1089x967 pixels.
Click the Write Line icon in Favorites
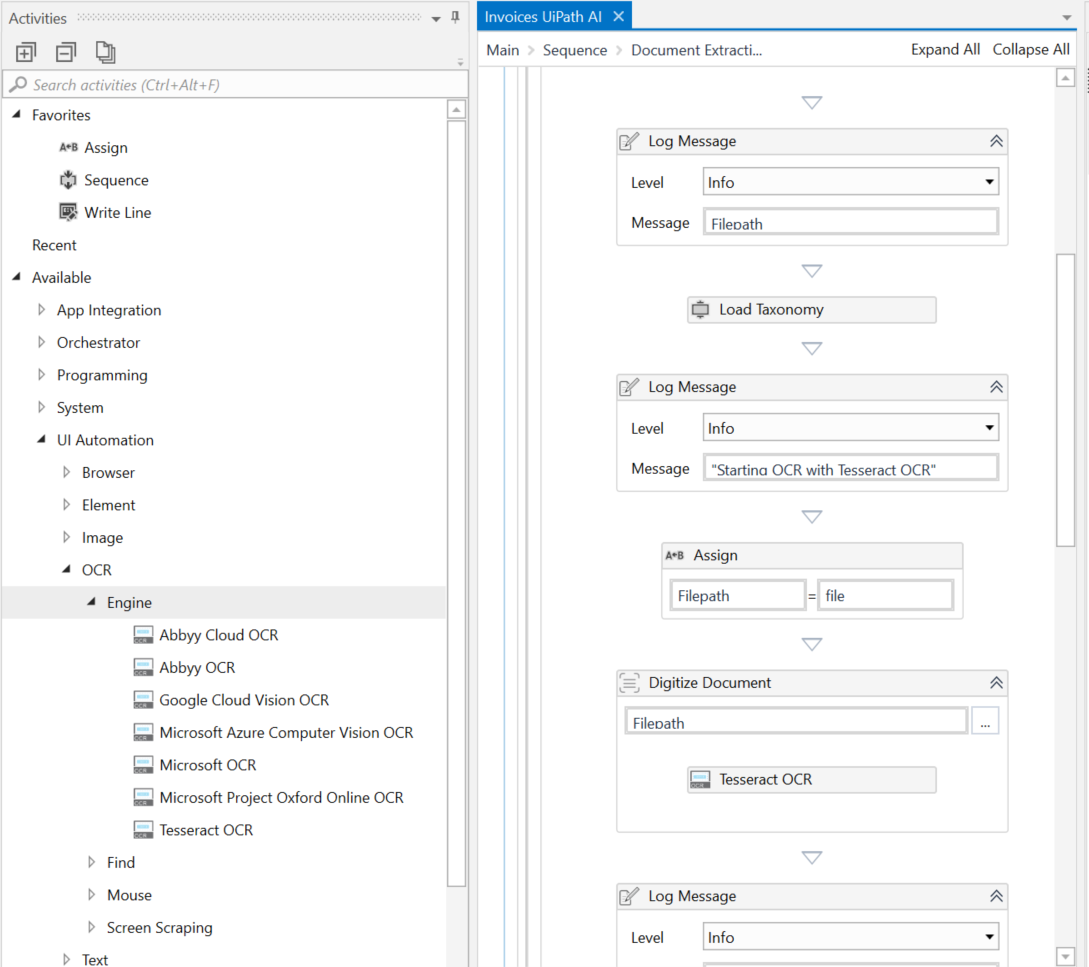[68, 212]
